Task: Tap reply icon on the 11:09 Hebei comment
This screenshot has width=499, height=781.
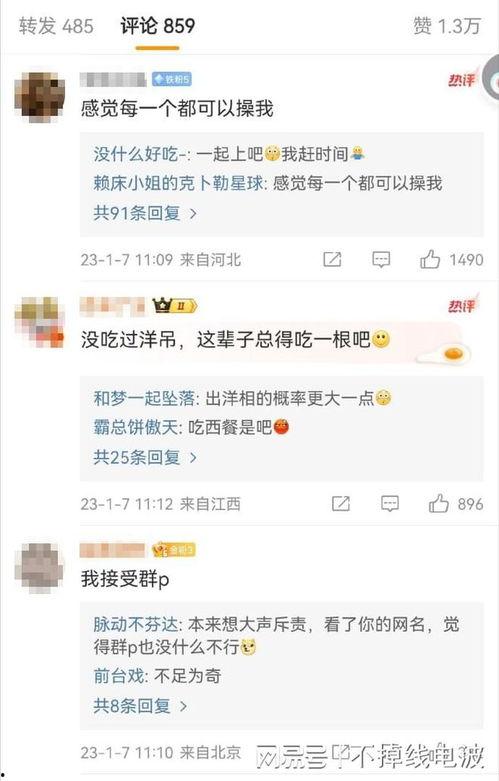Action: (x=381, y=260)
